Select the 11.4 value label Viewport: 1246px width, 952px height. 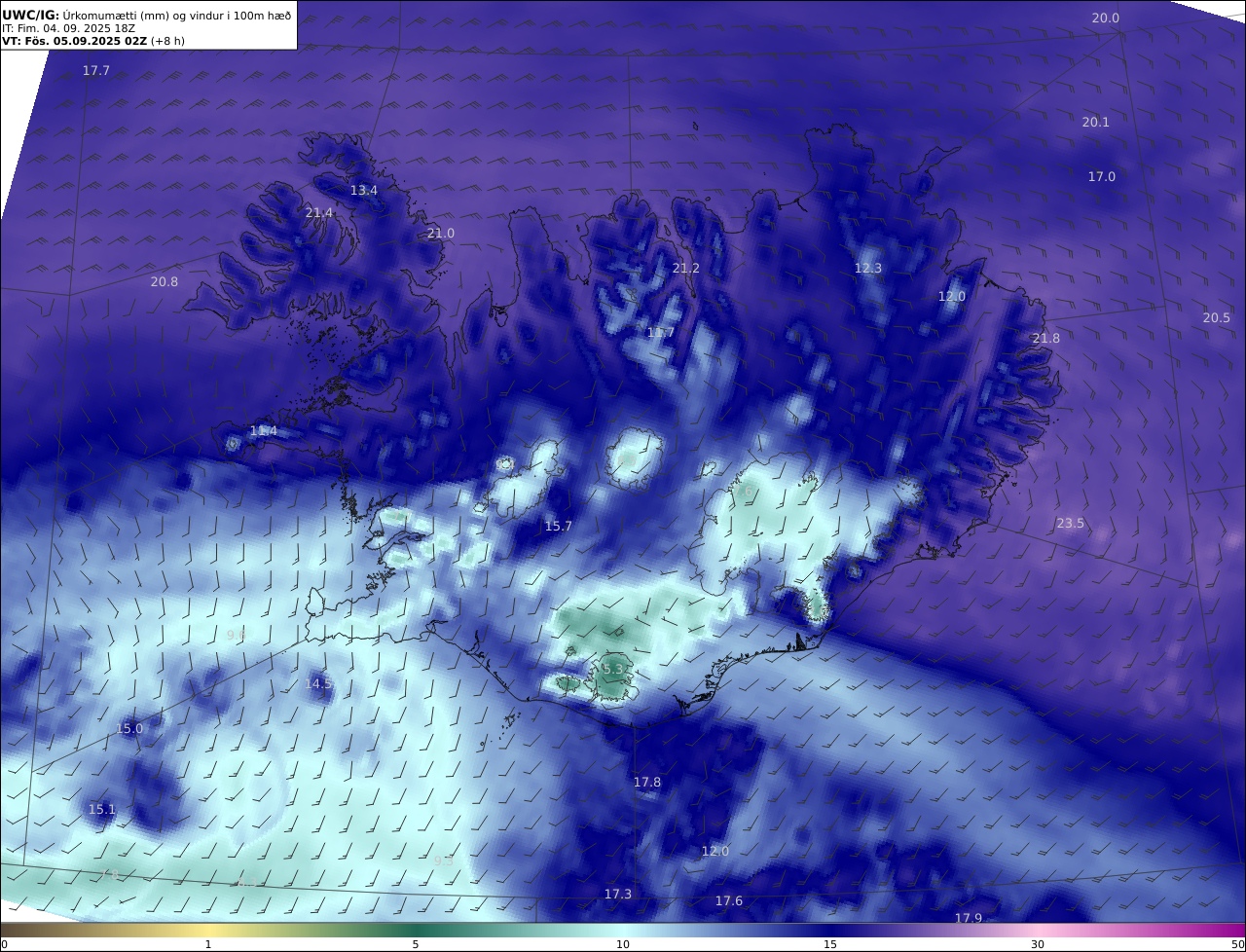[x=263, y=430]
